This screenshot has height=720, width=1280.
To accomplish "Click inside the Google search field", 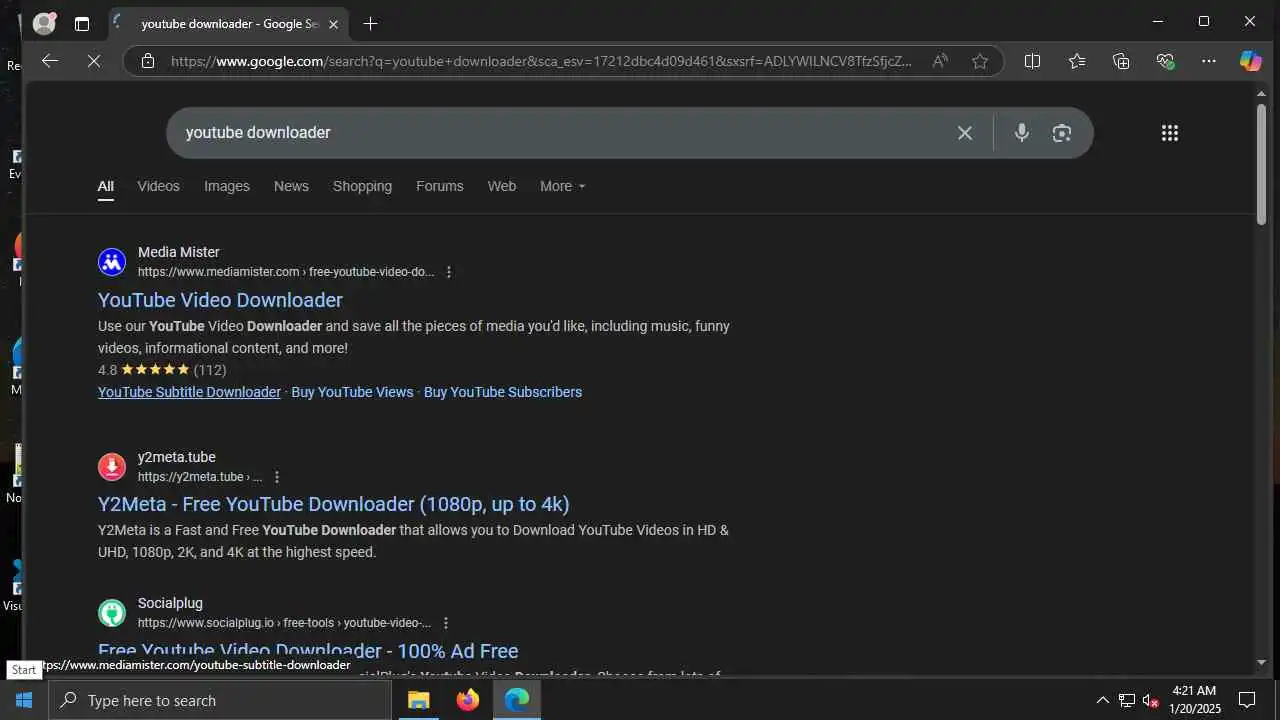I will 560,133.
